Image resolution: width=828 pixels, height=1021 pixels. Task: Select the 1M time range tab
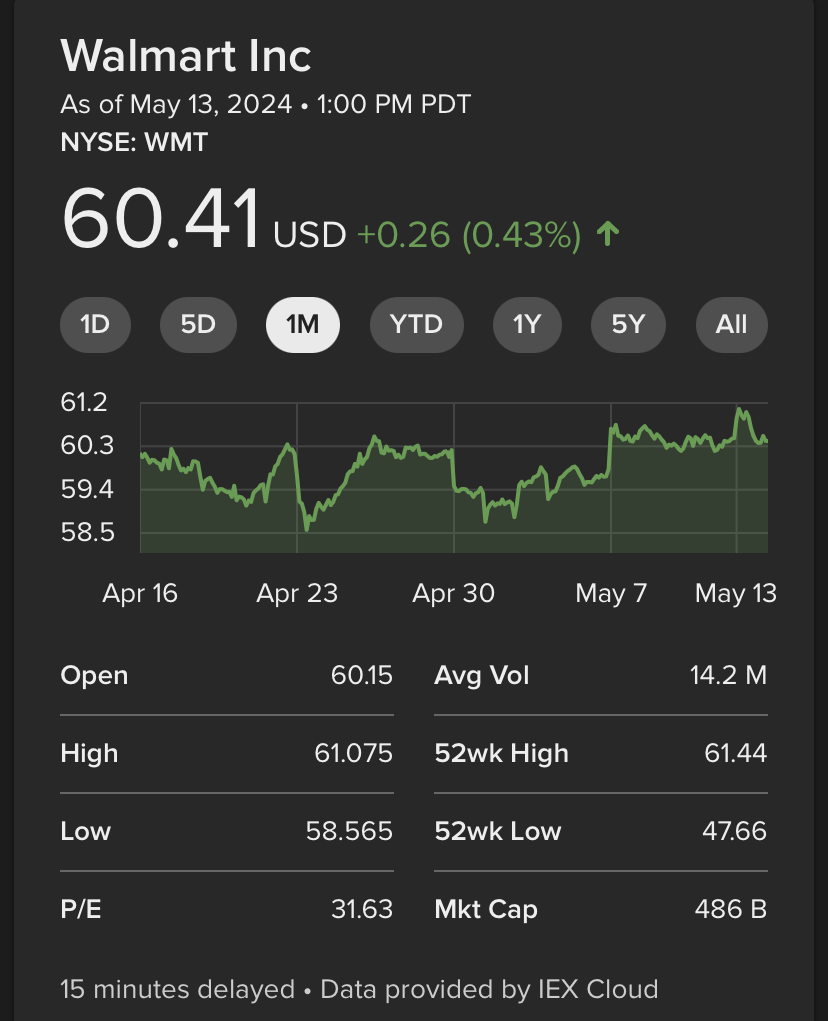[x=303, y=324]
